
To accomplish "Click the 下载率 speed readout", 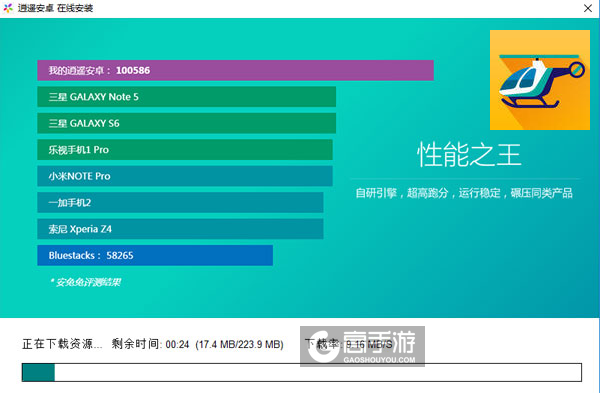I will point(349,344).
